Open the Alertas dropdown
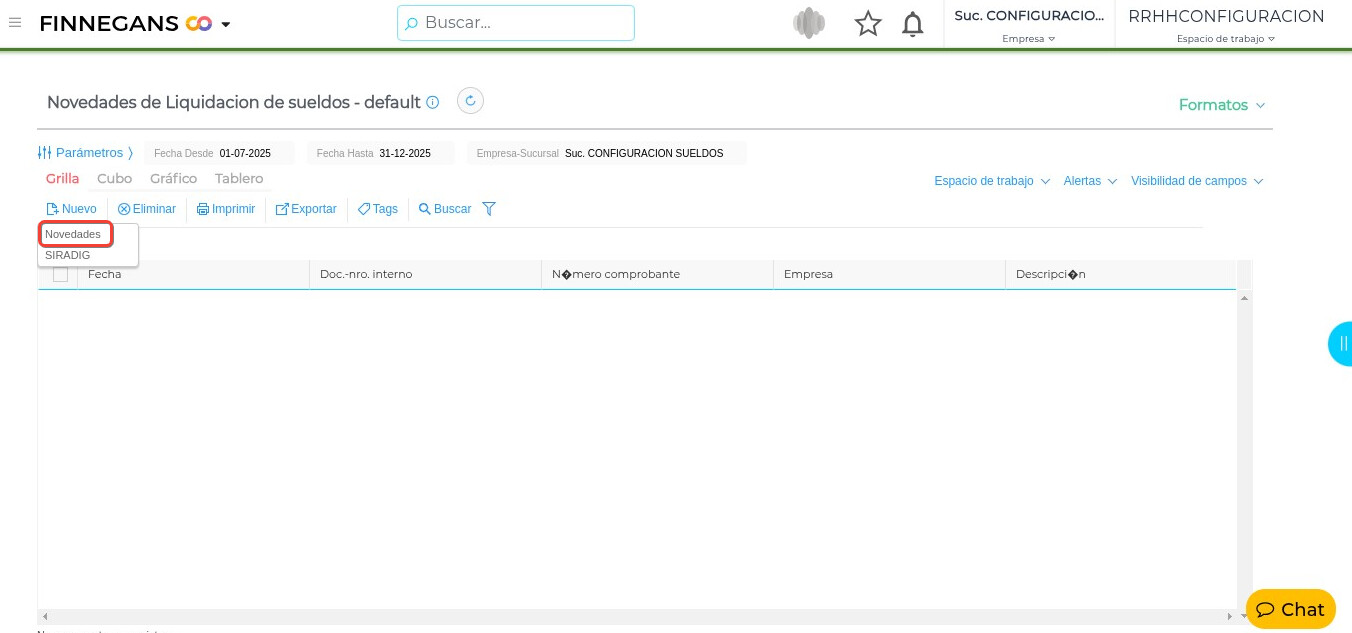This screenshot has width=1352, height=633. click(x=1090, y=181)
